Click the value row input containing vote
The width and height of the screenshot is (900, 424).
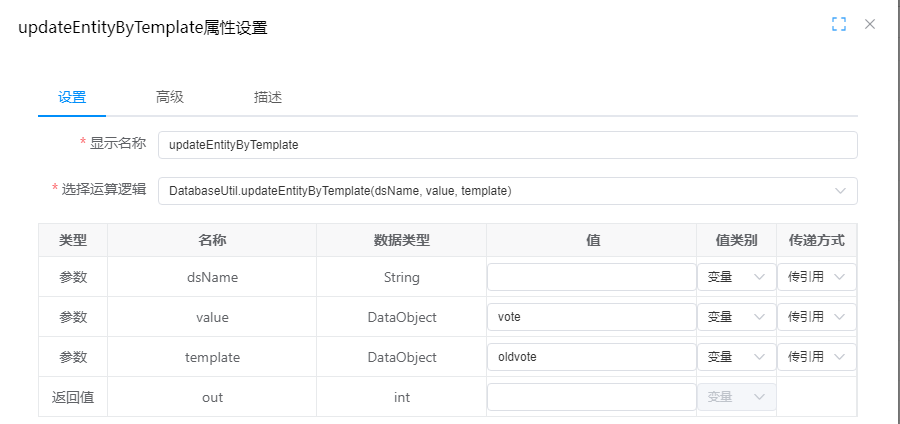591,317
